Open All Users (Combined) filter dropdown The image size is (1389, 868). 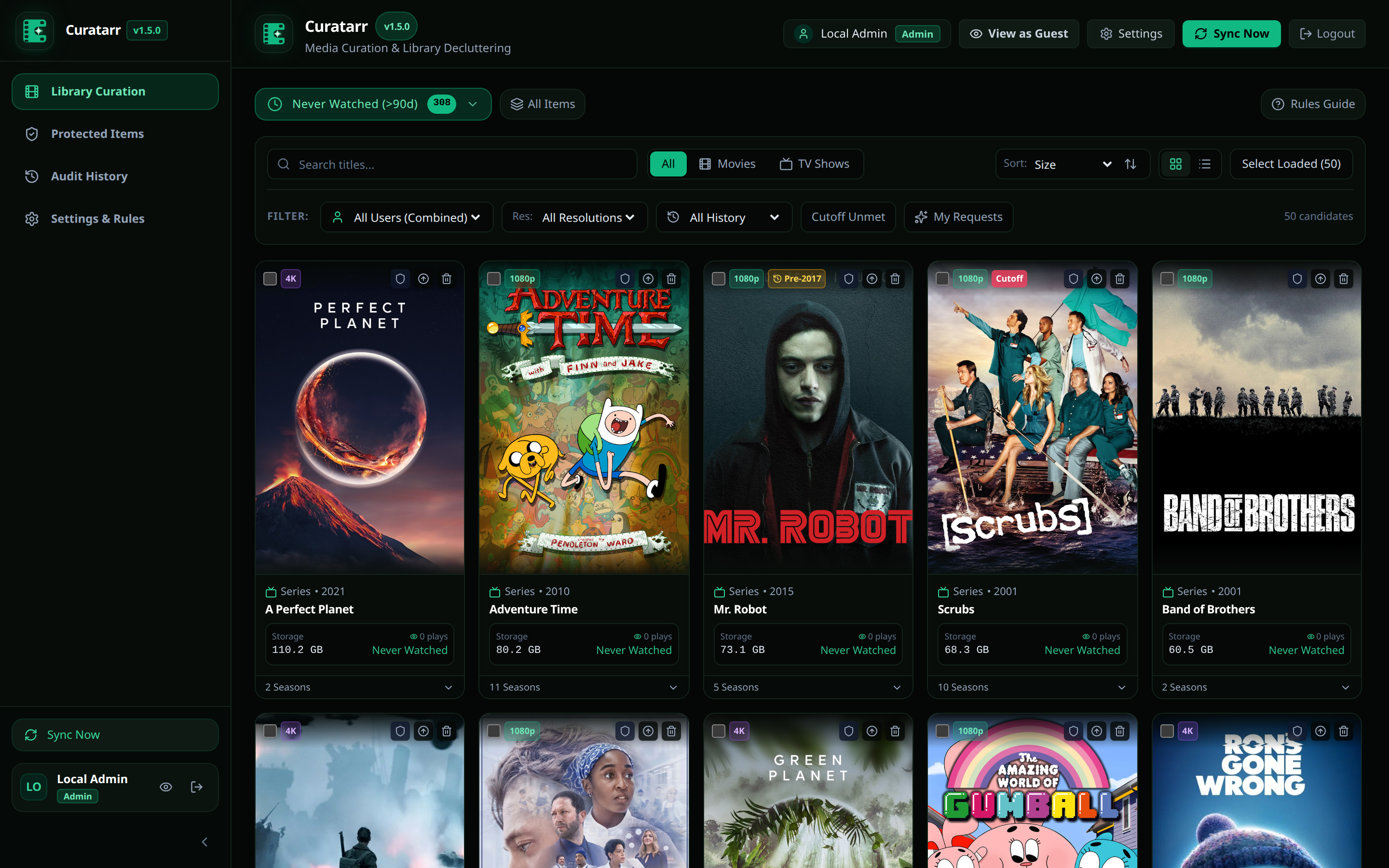407,217
